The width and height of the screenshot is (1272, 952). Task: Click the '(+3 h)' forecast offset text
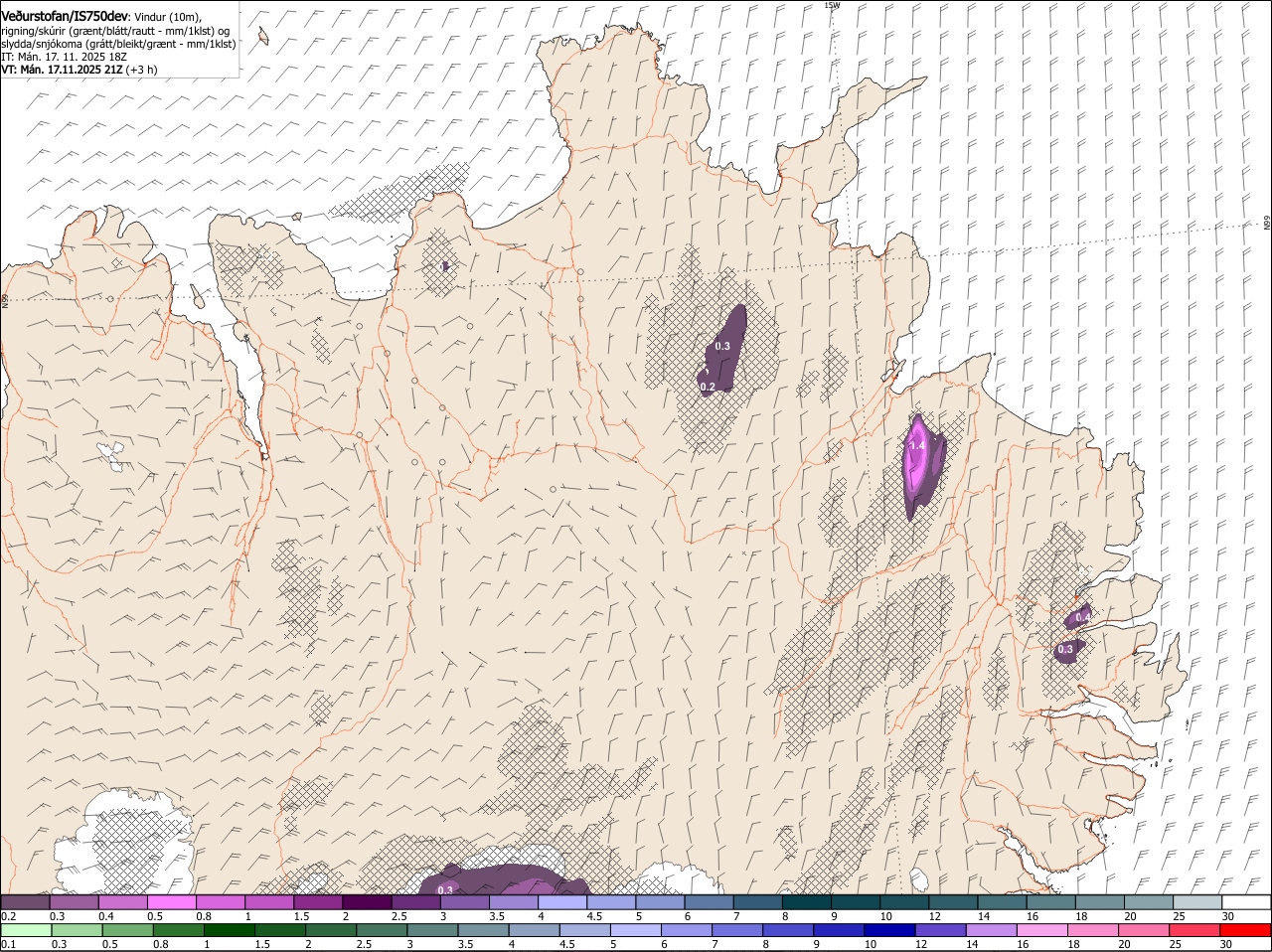140,70
